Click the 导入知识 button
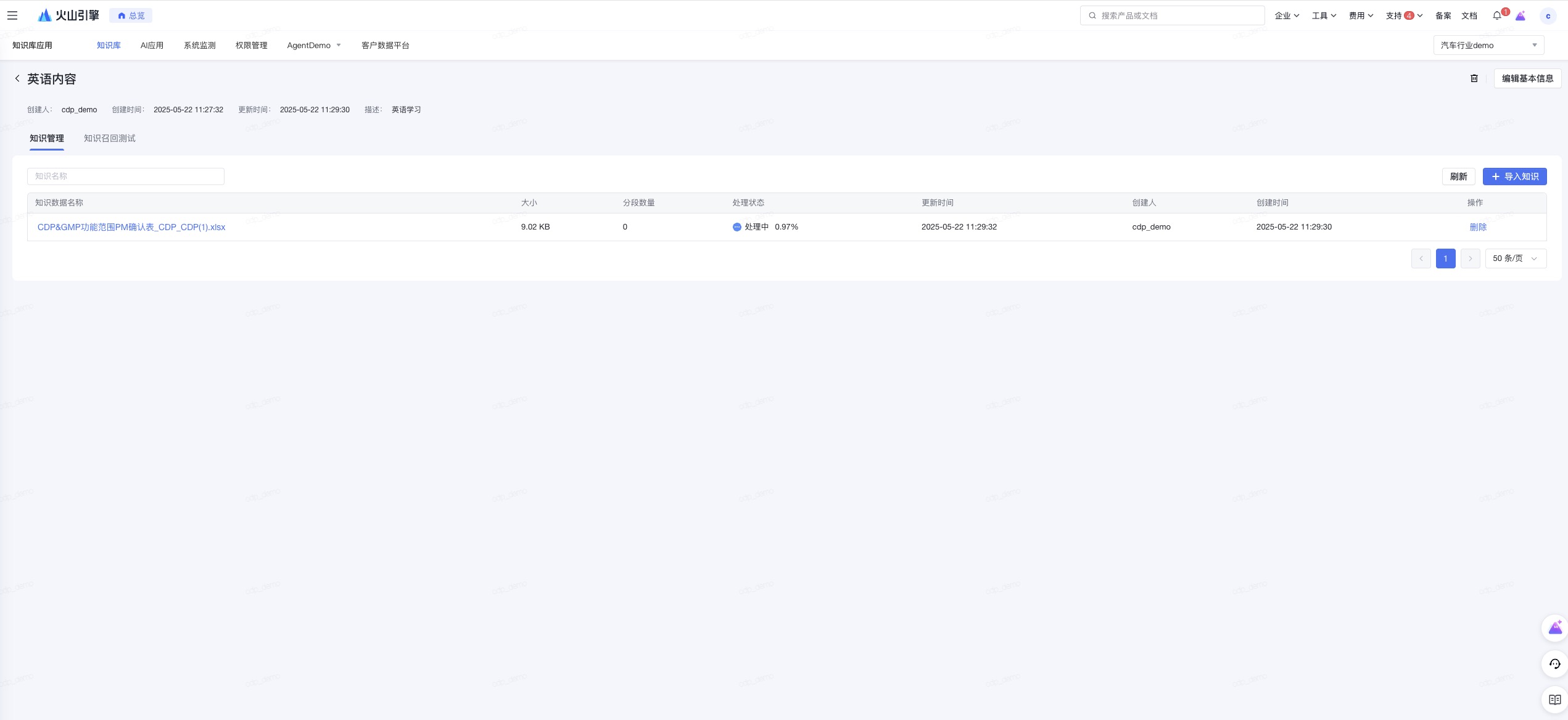Image resolution: width=1568 pixels, height=720 pixels. pyautogui.click(x=1514, y=176)
